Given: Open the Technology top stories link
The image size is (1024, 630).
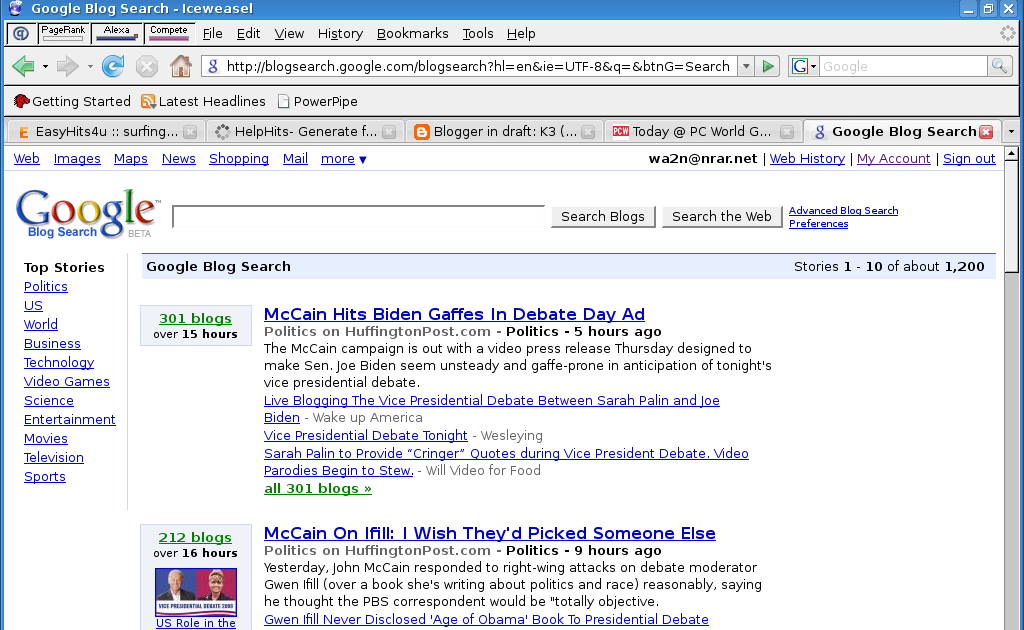Looking at the screenshot, I should 59,363.
